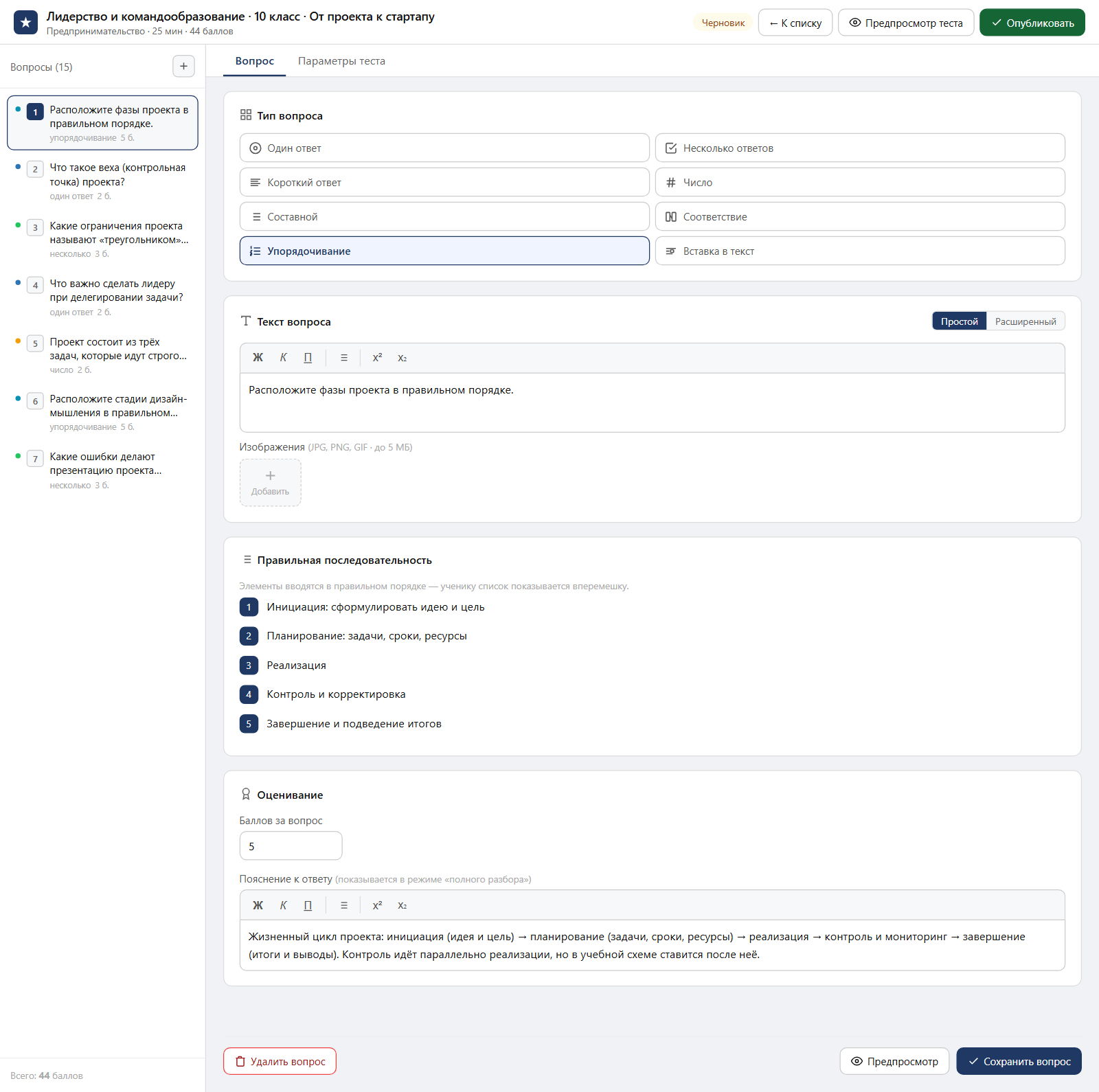Apply italic in the answer explanation toolbar
The height and width of the screenshot is (1092, 1099).
[x=283, y=905]
